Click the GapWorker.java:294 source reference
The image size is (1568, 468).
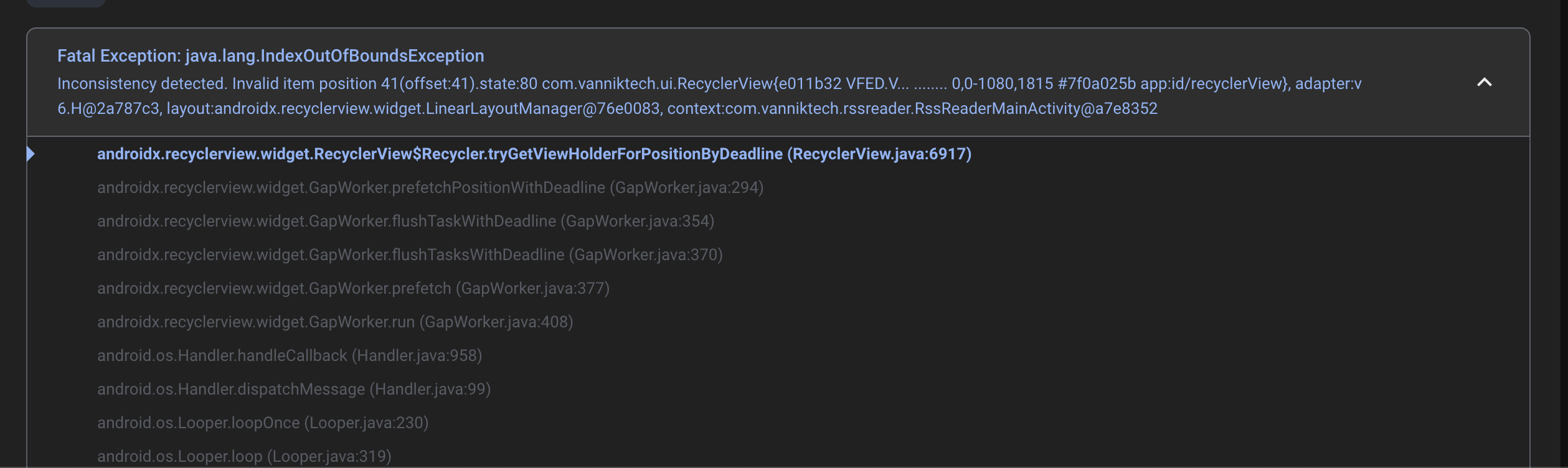coord(686,187)
